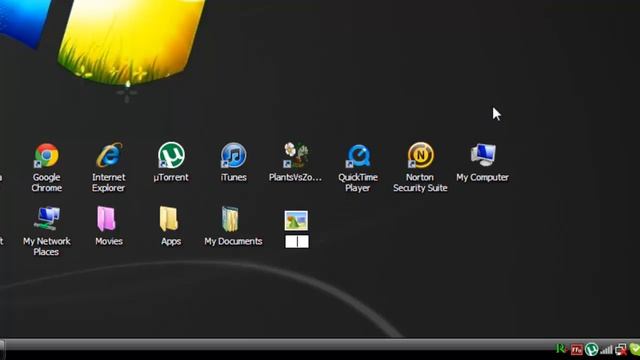Viewport: 640px width, 360px height.
Task: Click the "My Network Places" label text
Action: pos(47,247)
